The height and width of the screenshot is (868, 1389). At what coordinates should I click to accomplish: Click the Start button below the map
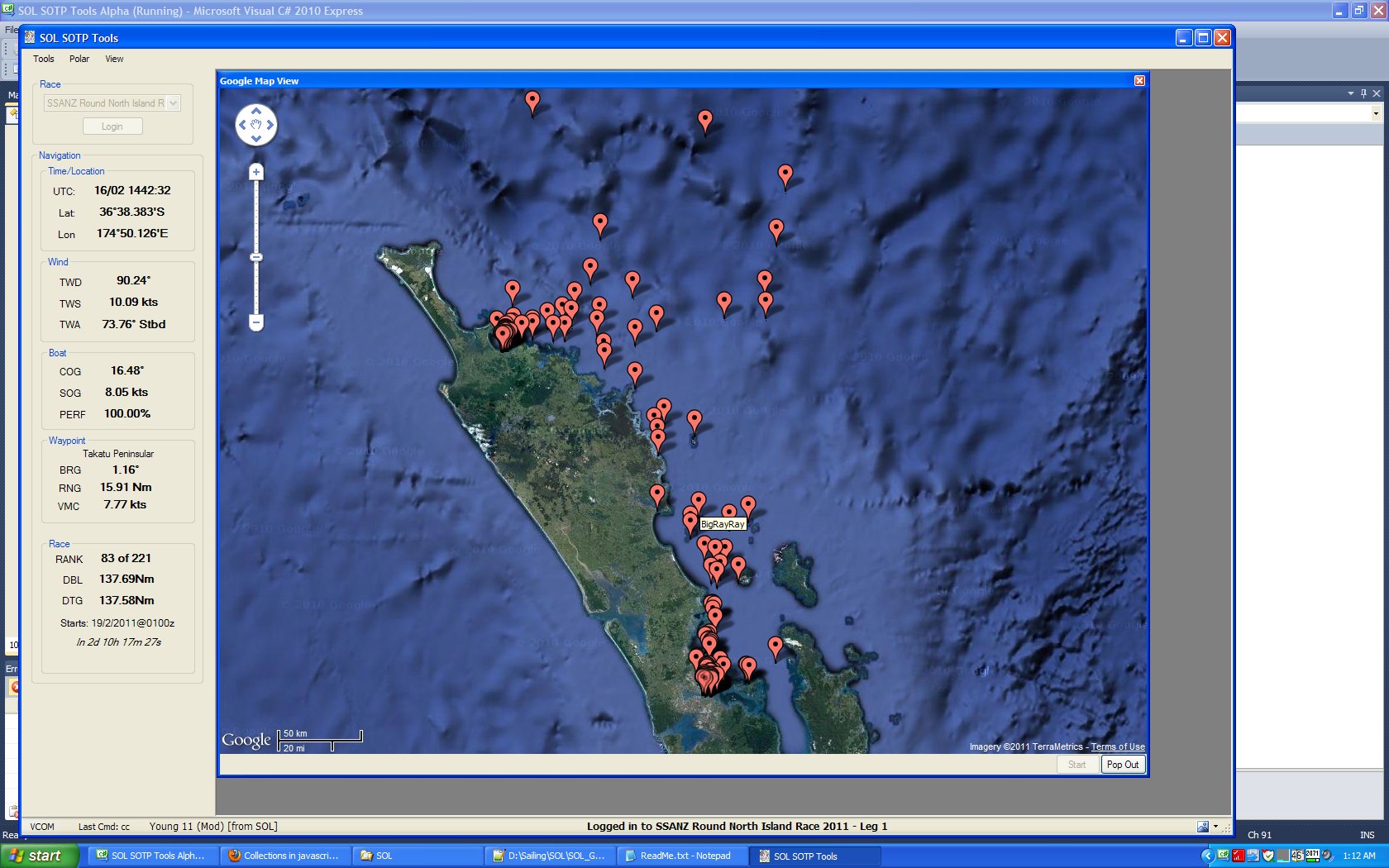1076,765
